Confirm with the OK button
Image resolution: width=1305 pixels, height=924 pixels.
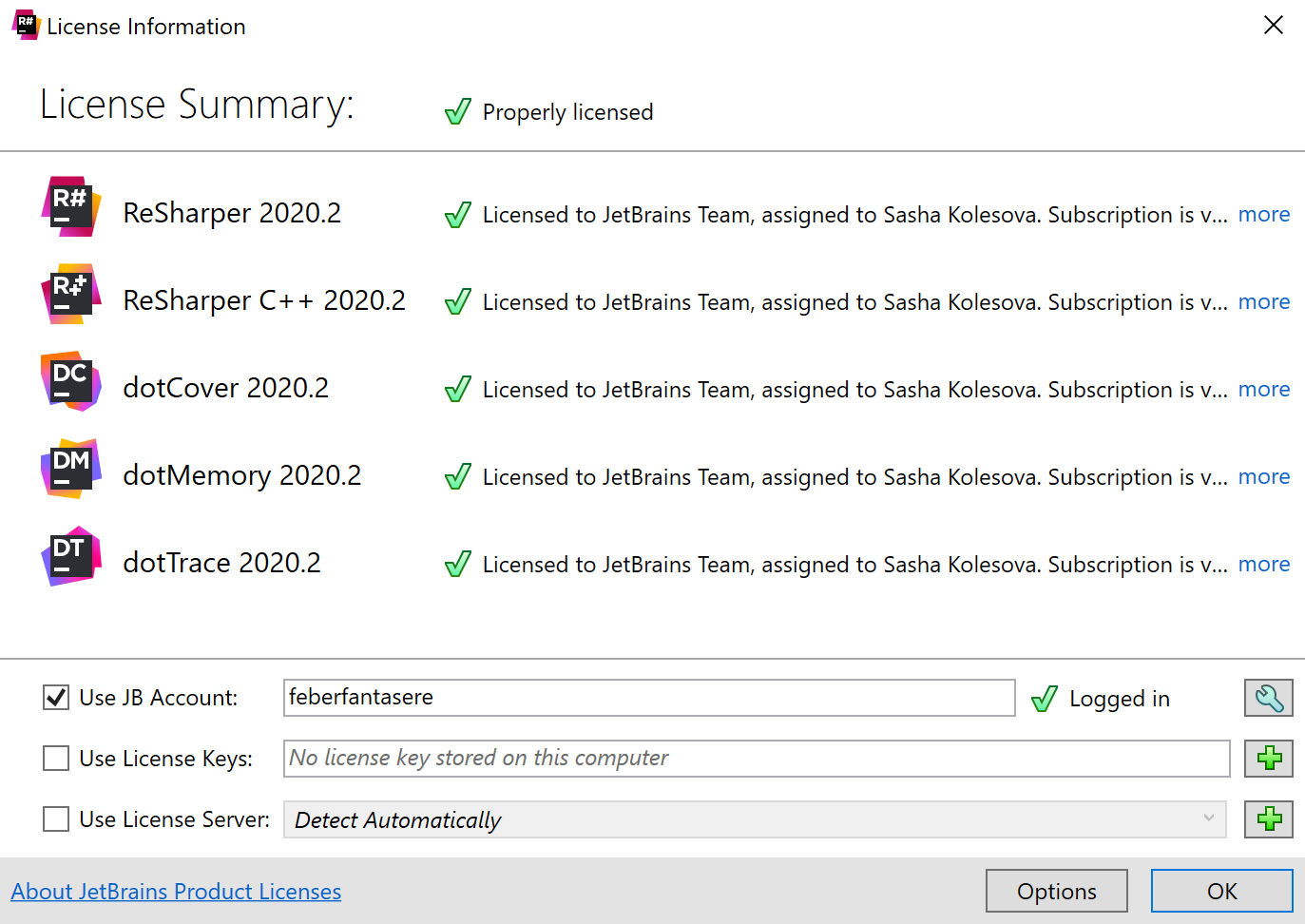point(1222,892)
